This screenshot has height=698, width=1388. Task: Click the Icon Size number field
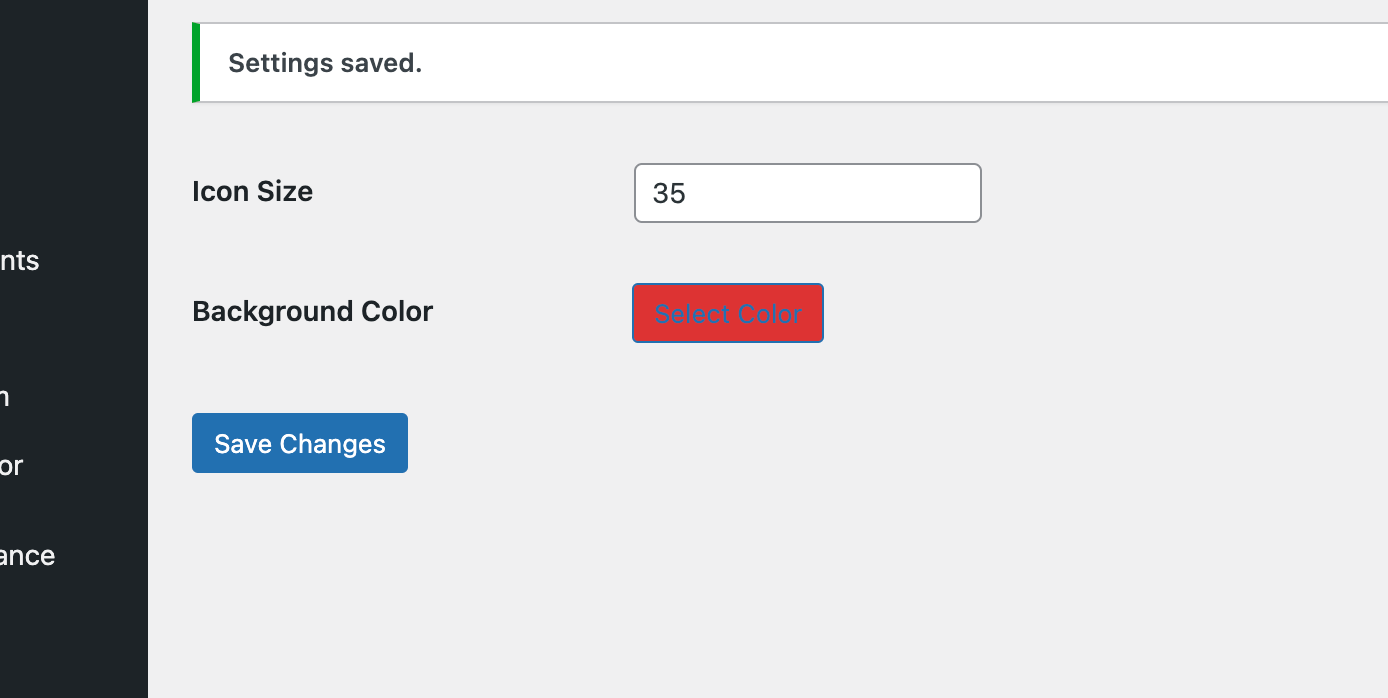point(807,193)
